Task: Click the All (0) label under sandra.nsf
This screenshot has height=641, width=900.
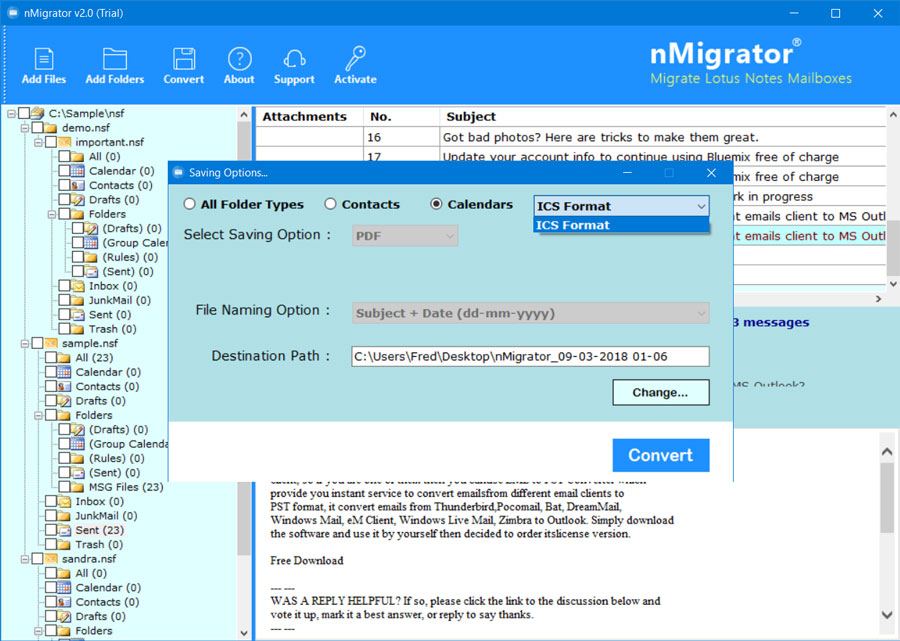Action: pyautogui.click(x=91, y=573)
